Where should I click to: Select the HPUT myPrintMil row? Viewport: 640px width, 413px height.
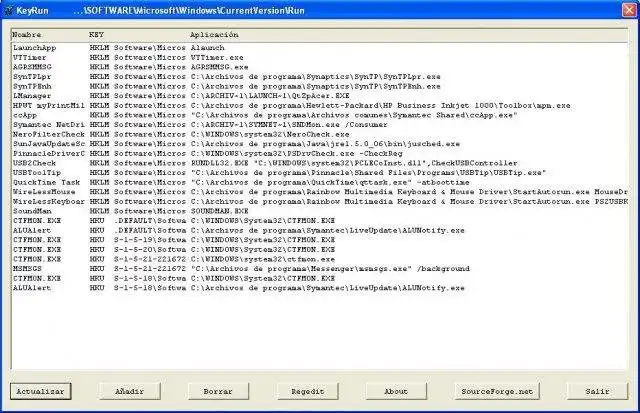click(x=320, y=105)
